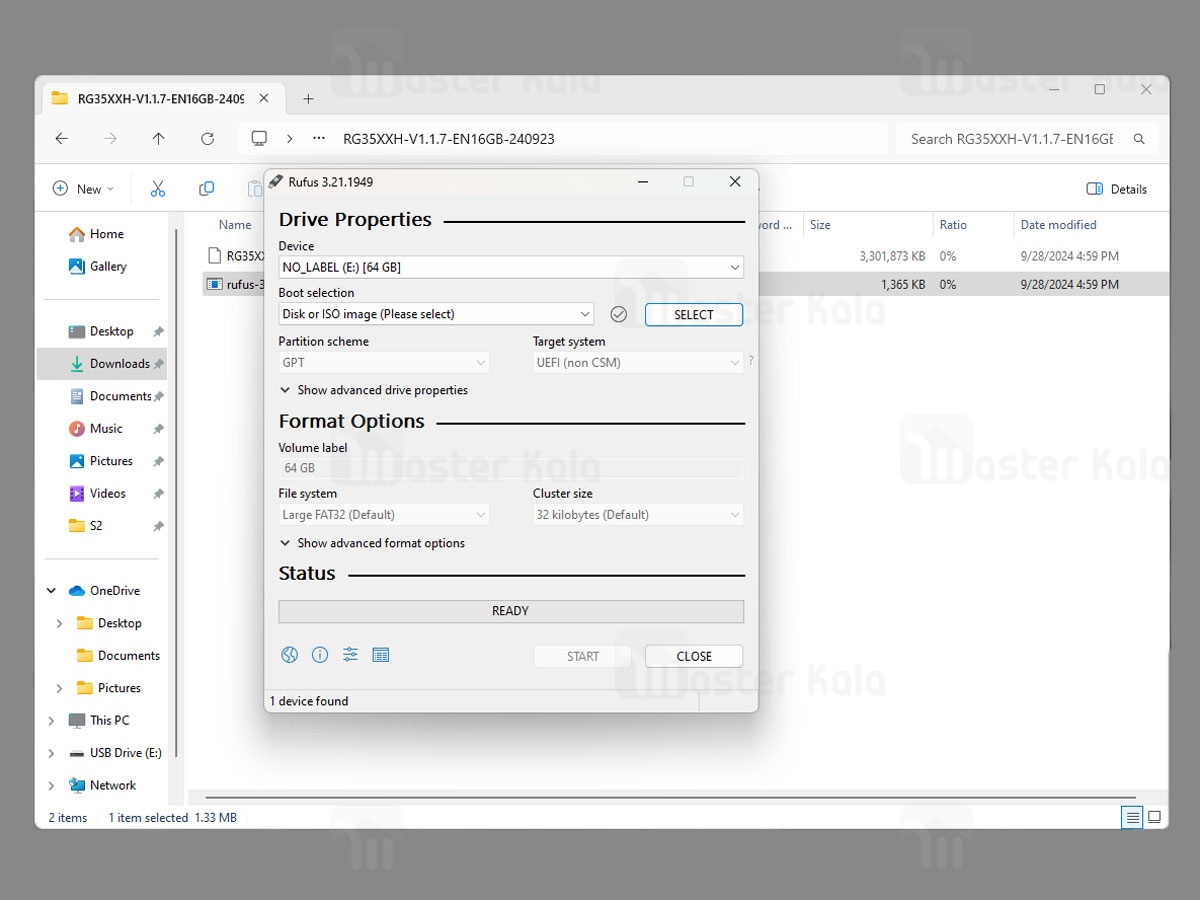This screenshot has width=1200, height=900.
Task: Switch Explorer to details list view icon
Action: point(1132,817)
